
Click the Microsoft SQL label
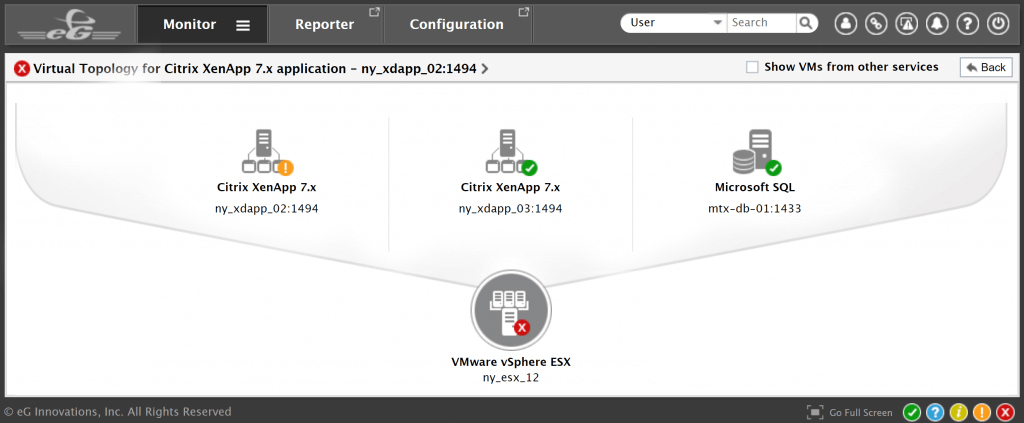[755, 187]
